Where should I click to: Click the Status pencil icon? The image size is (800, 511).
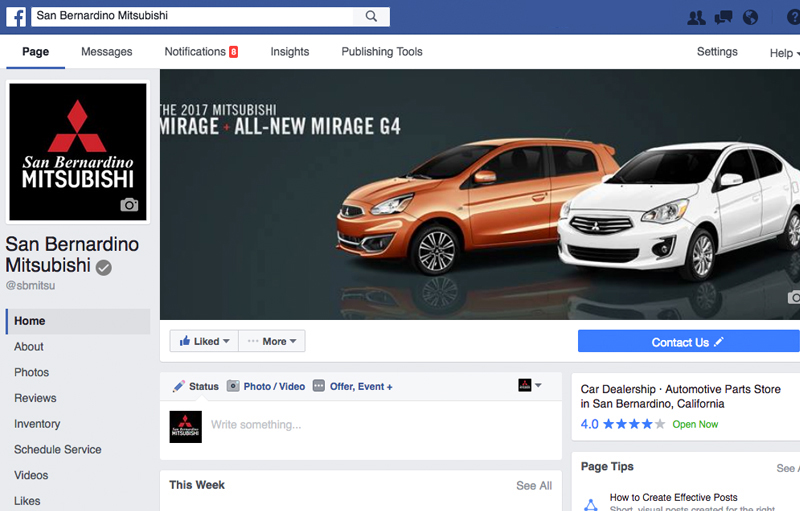point(179,386)
